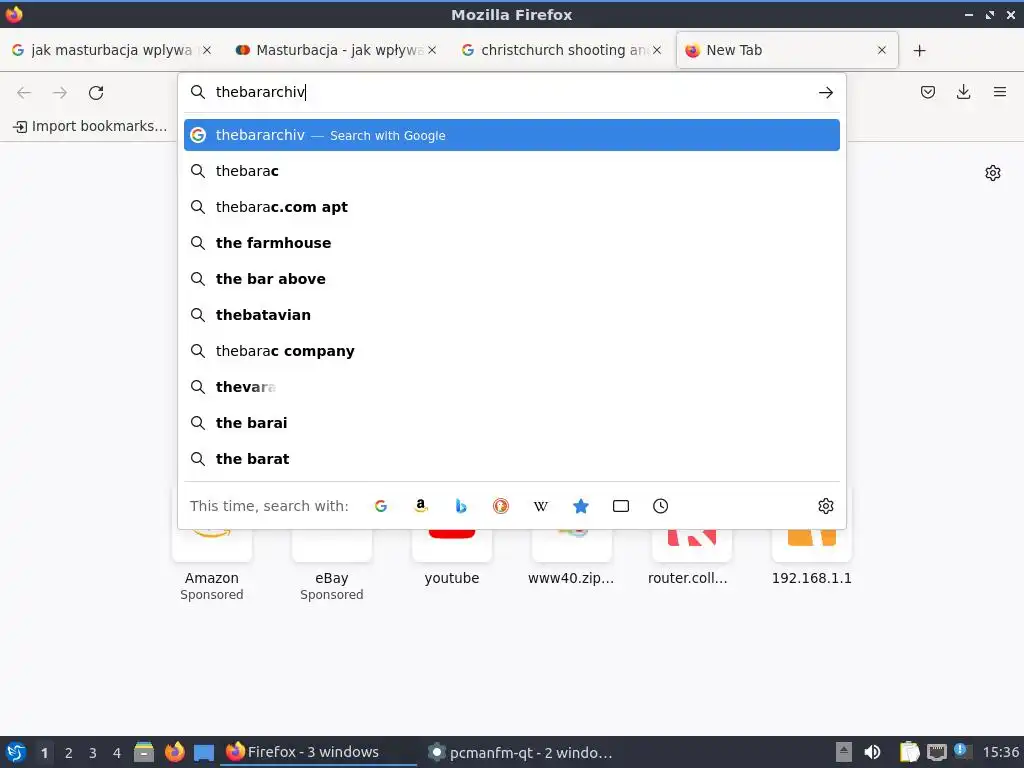
Task: Search open tabs using the tab icon
Action: [x=621, y=506]
